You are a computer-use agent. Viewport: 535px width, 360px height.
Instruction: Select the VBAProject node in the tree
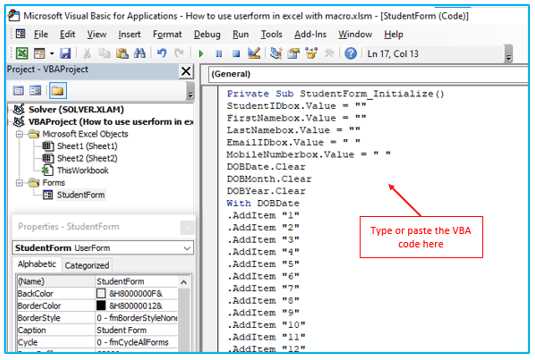click(111, 122)
